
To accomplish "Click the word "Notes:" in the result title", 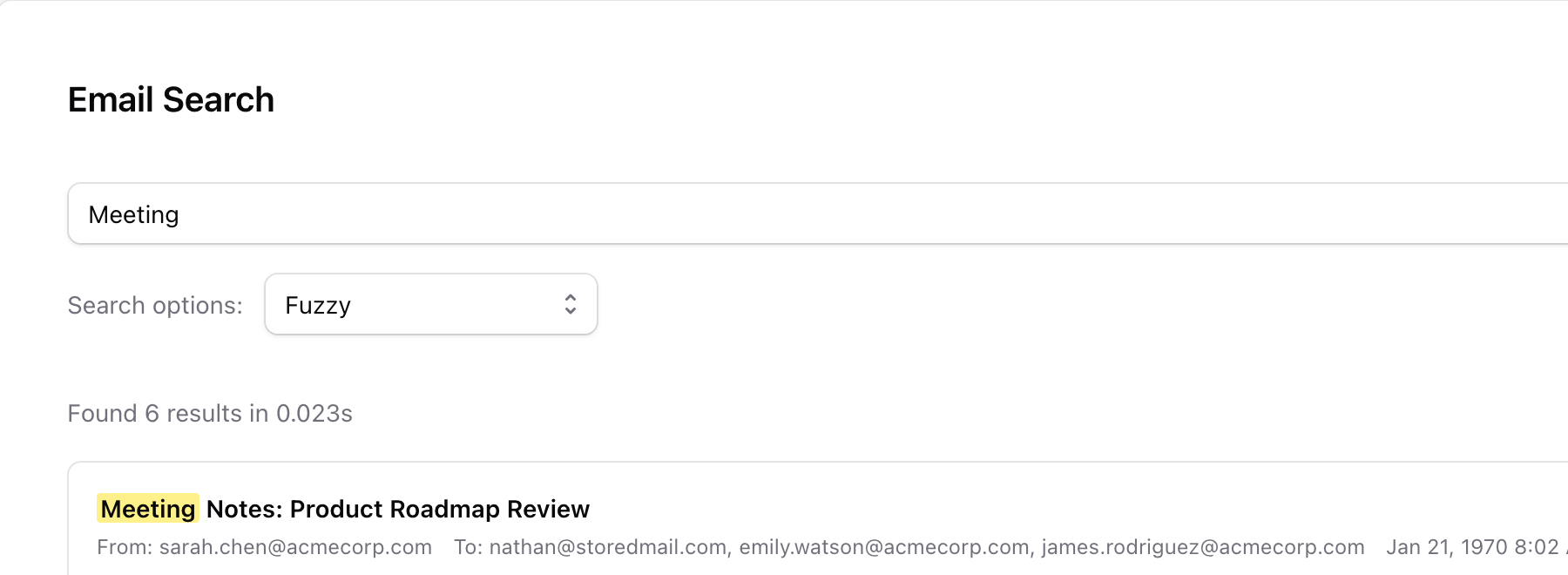I will (x=244, y=510).
